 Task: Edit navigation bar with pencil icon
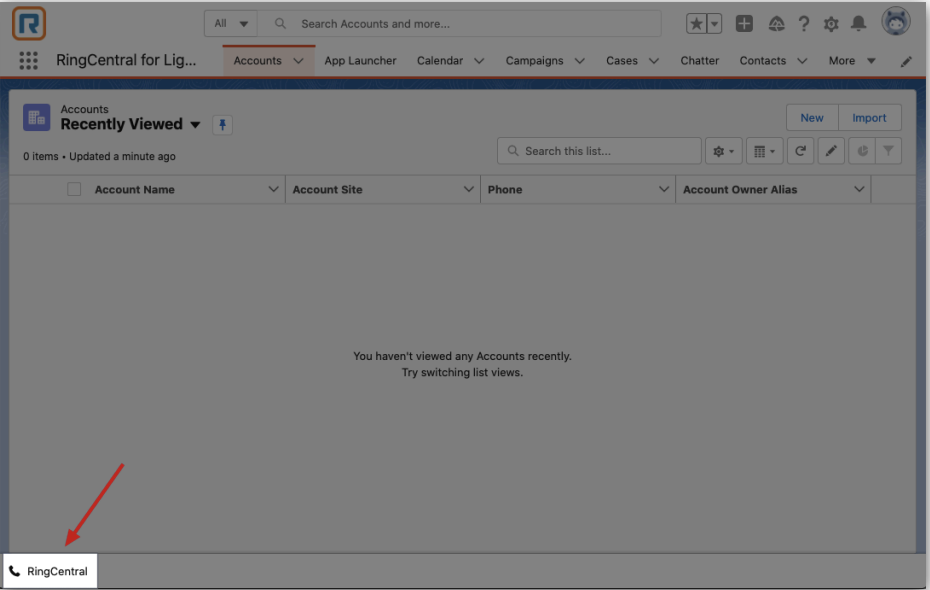coord(906,61)
